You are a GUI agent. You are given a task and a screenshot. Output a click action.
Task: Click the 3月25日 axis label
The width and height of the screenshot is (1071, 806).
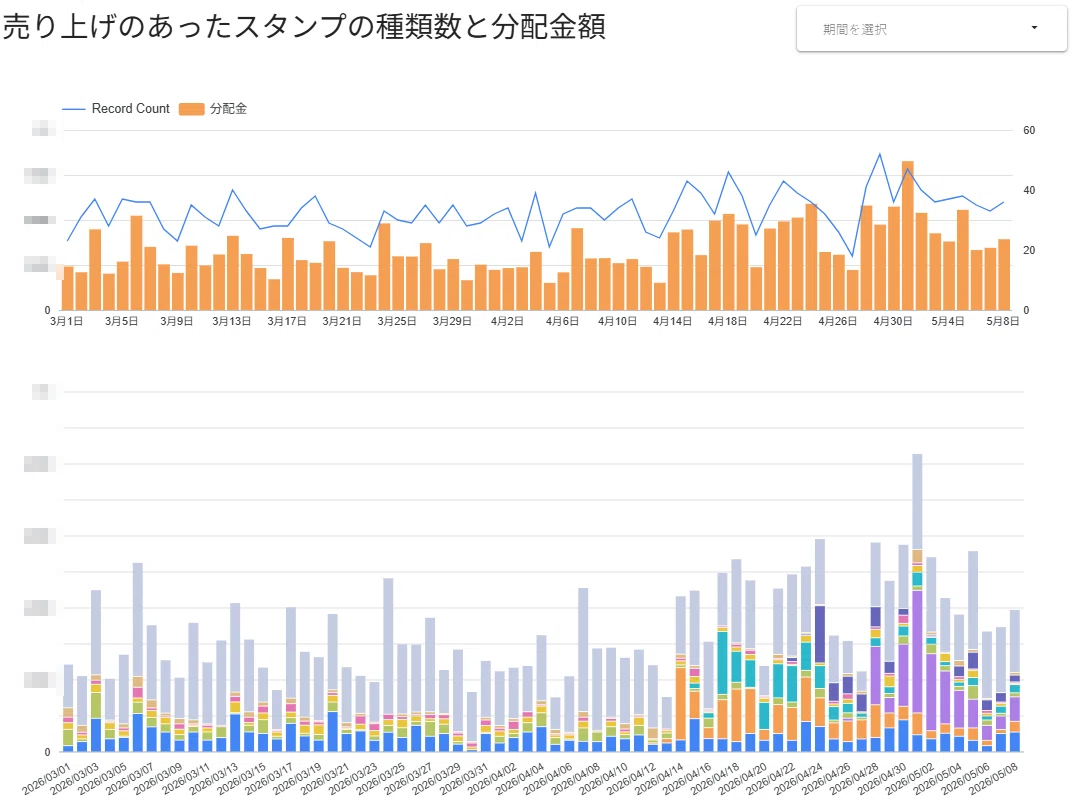pyautogui.click(x=397, y=321)
